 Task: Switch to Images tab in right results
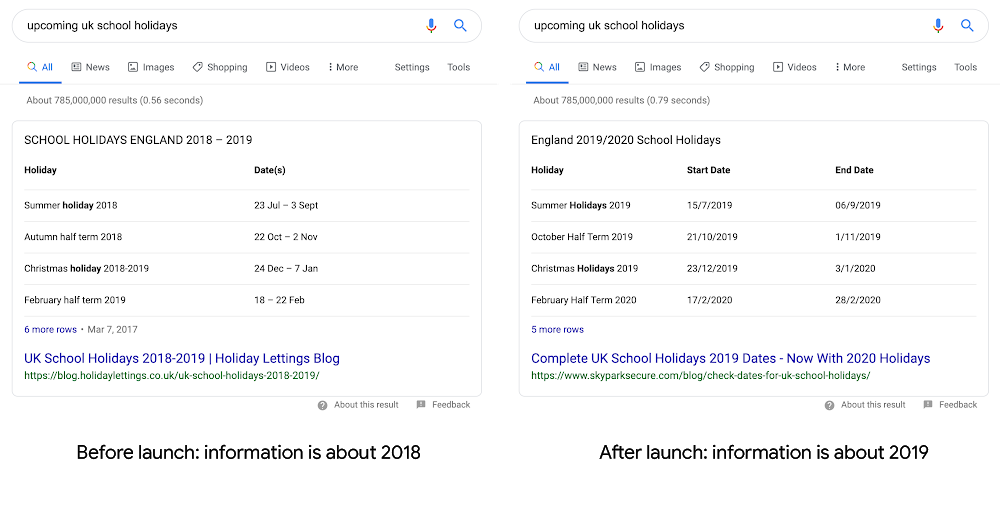click(x=657, y=67)
